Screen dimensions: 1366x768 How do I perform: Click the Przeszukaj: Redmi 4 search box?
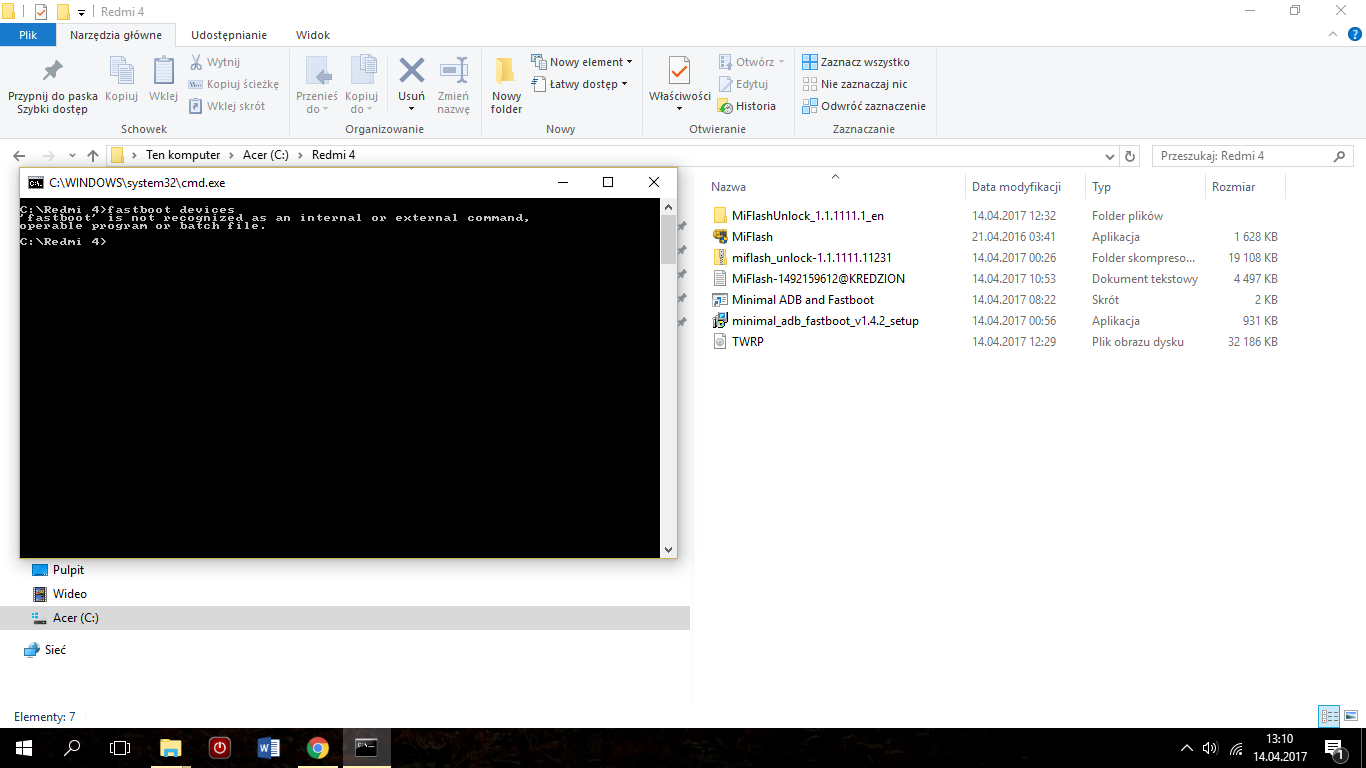pyautogui.click(x=1240, y=156)
